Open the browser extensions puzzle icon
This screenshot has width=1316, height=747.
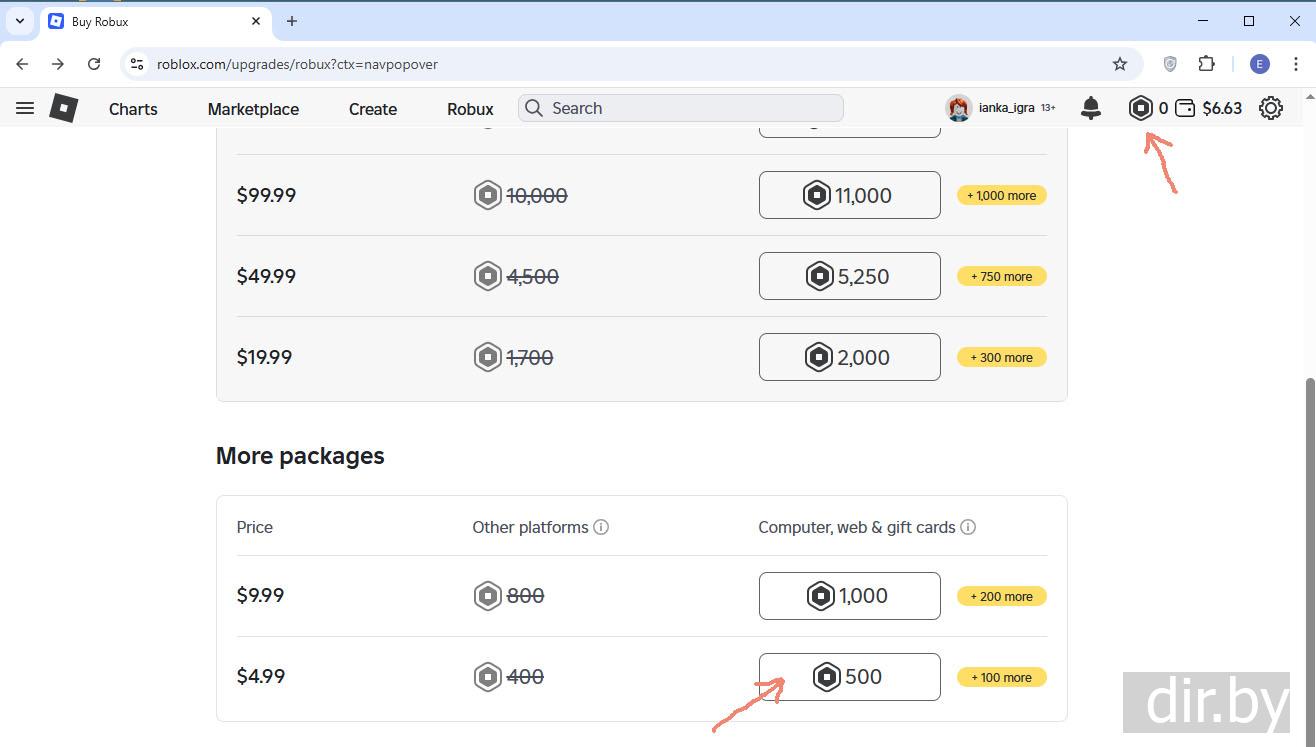pos(1207,64)
